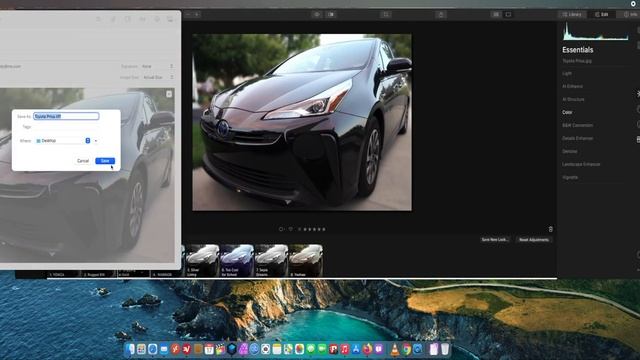640x360 pixels.
Task: Open the Light tool in Essentials
Action: click(x=567, y=73)
